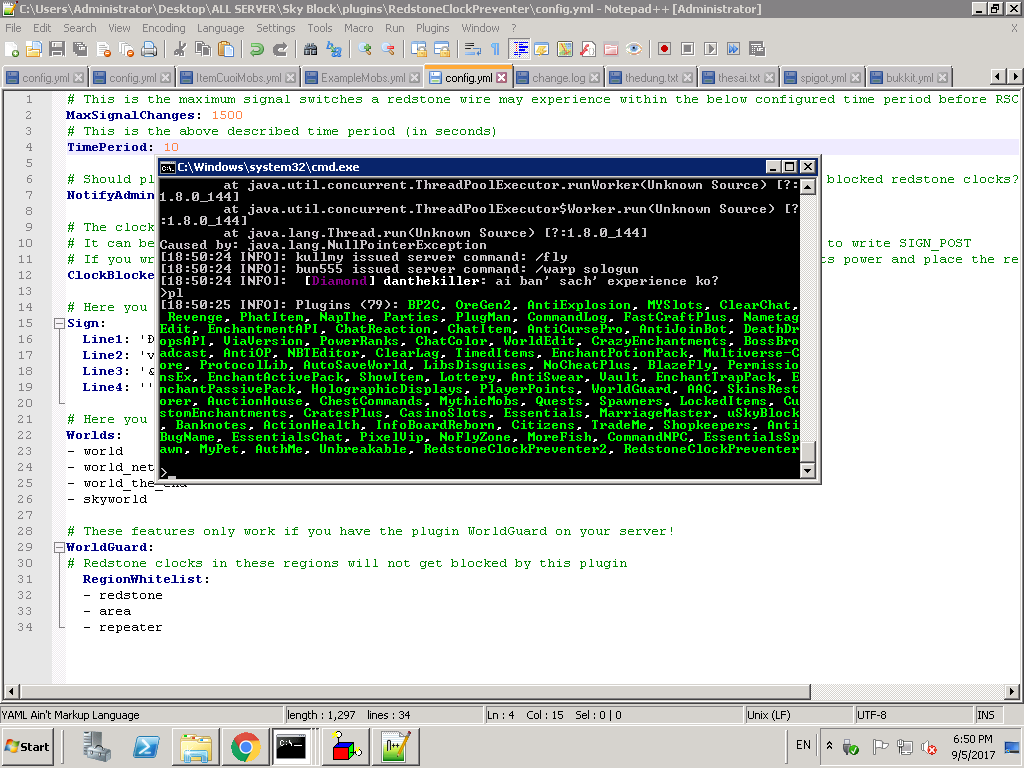Viewport: 1024px width, 768px height.
Task: Close the active config.yml tab
Action: click(502, 78)
